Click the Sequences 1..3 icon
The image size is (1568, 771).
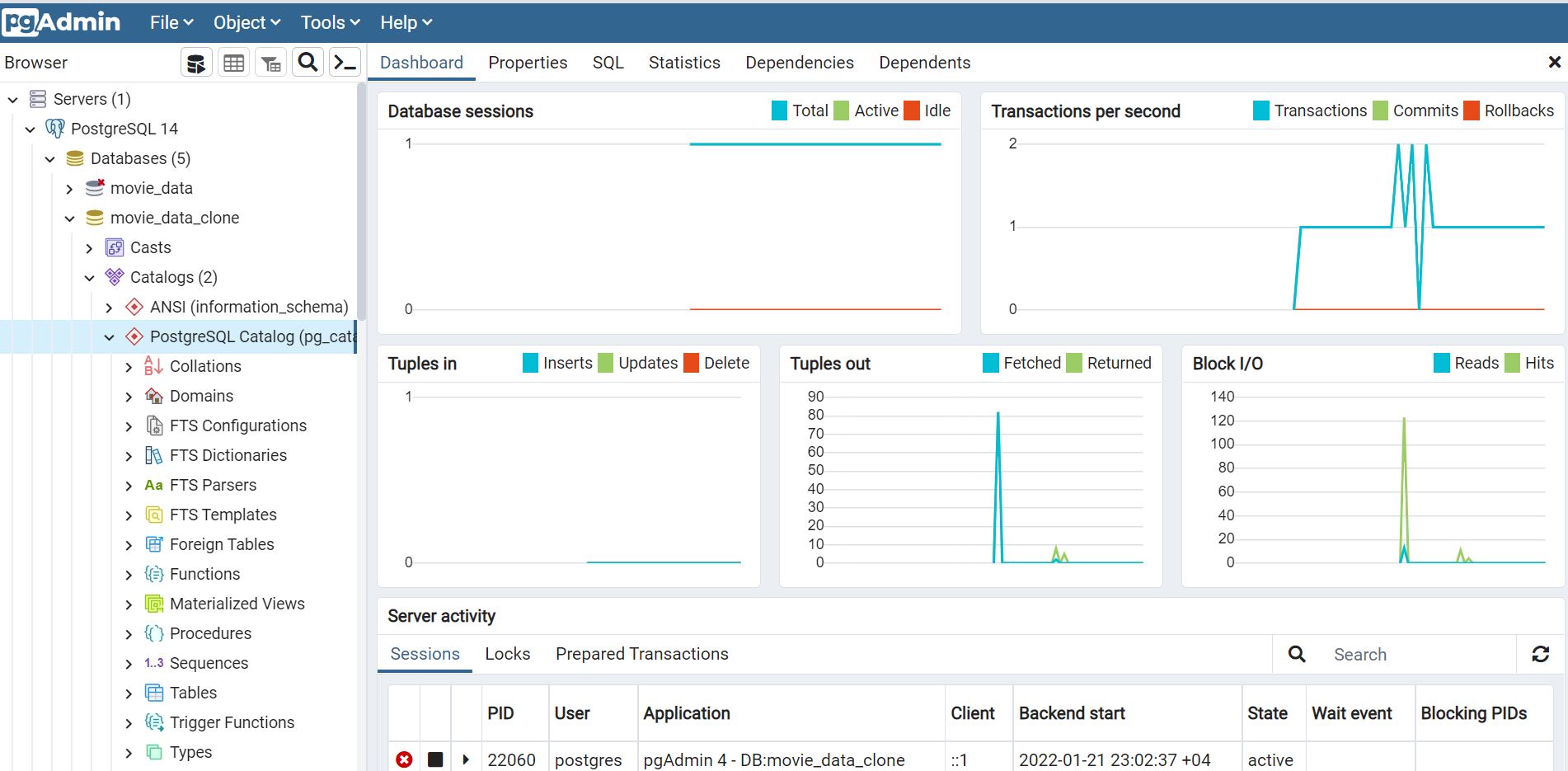pos(154,663)
